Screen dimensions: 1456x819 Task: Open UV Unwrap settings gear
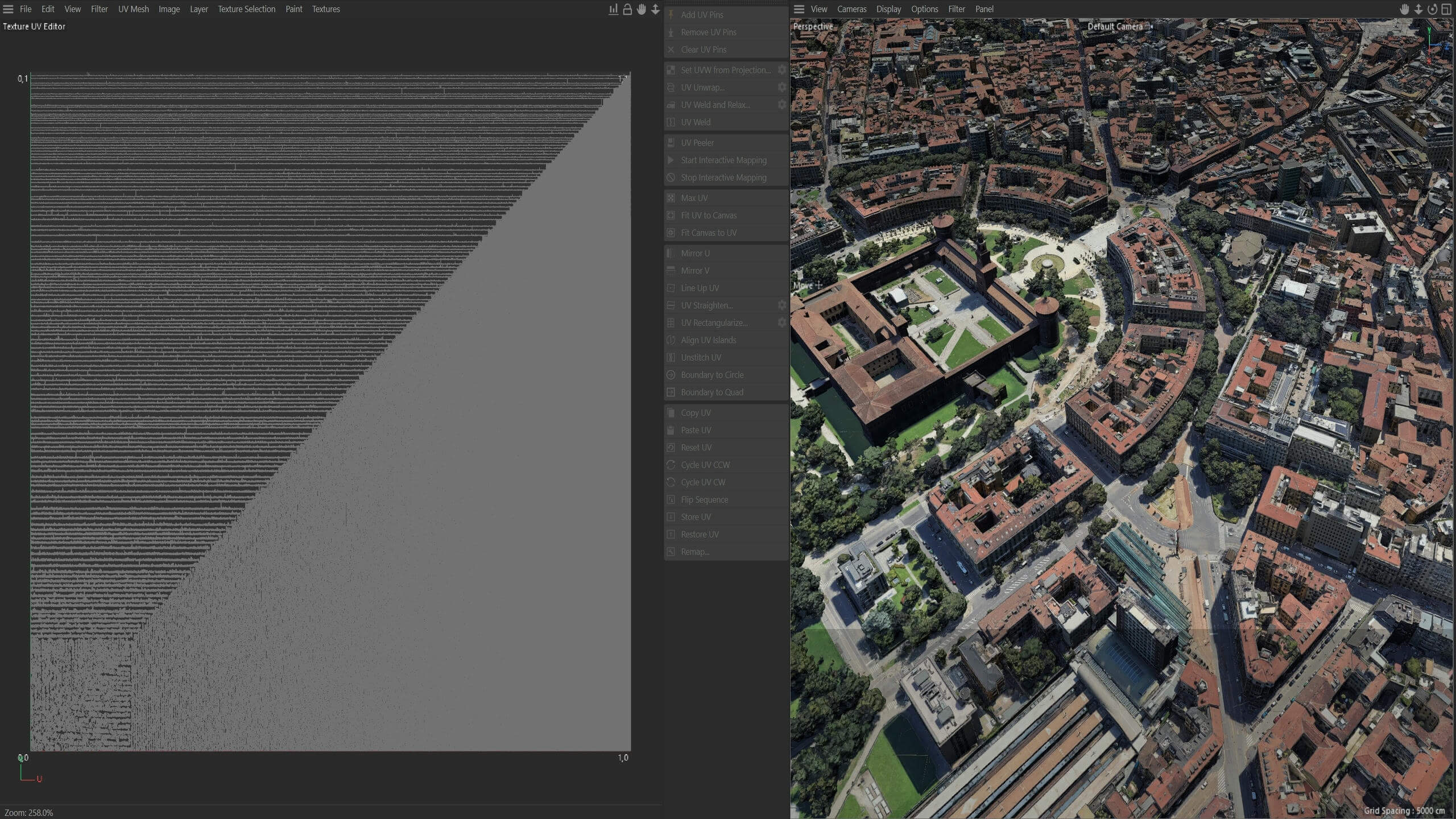click(x=782, y=87)
